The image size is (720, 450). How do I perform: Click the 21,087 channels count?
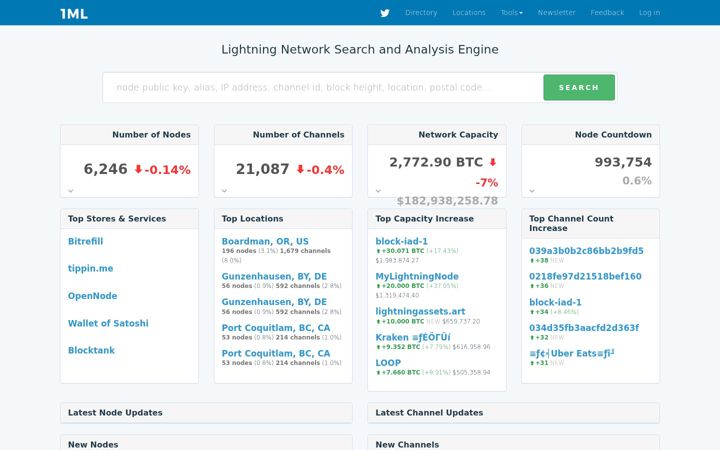263,169
